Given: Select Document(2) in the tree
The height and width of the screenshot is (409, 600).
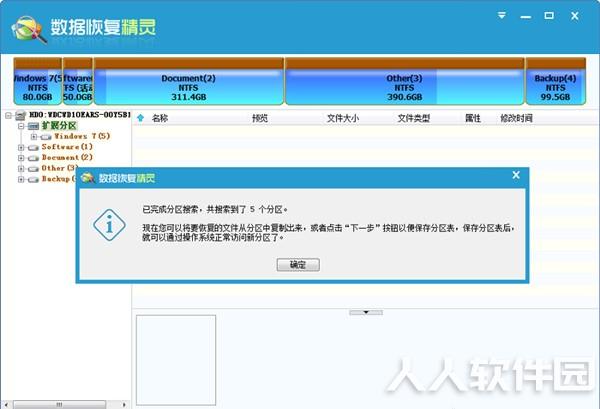Looking at the screenshot, I should (x=67, y=158).
